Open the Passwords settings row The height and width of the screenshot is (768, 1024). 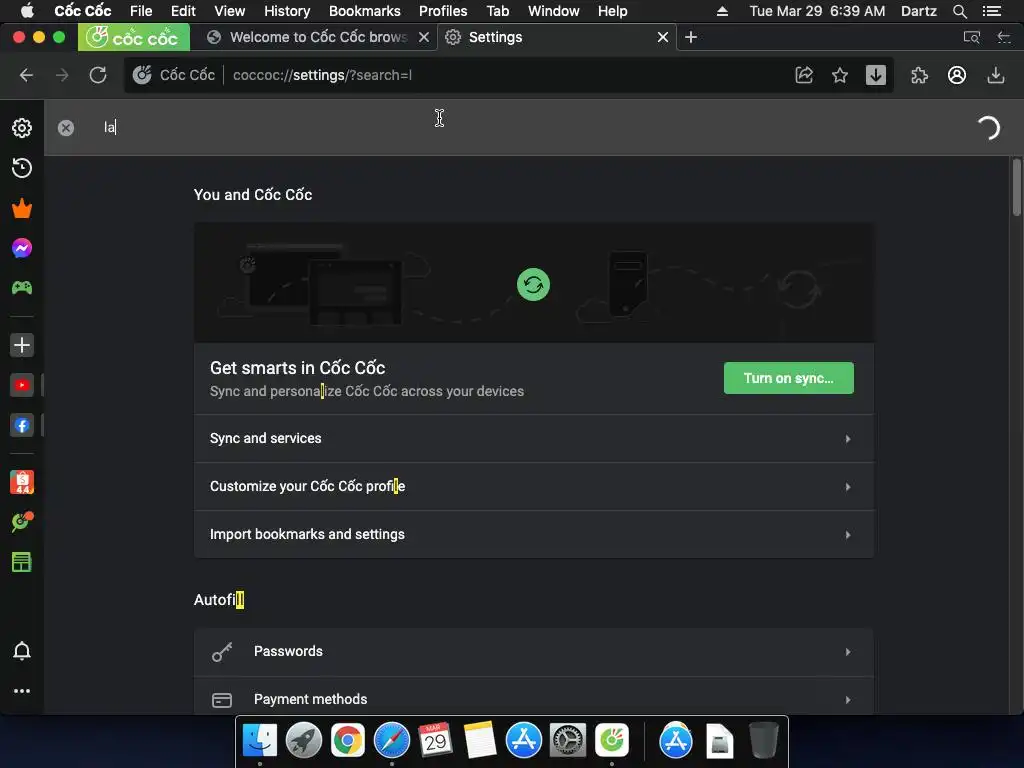coord(534,652)
